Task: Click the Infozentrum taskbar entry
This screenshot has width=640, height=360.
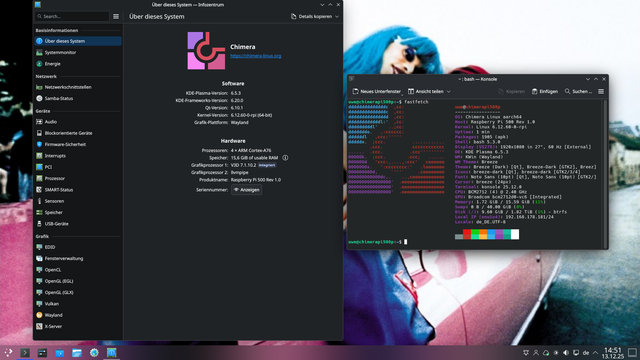Action: (x=111, y=353)
